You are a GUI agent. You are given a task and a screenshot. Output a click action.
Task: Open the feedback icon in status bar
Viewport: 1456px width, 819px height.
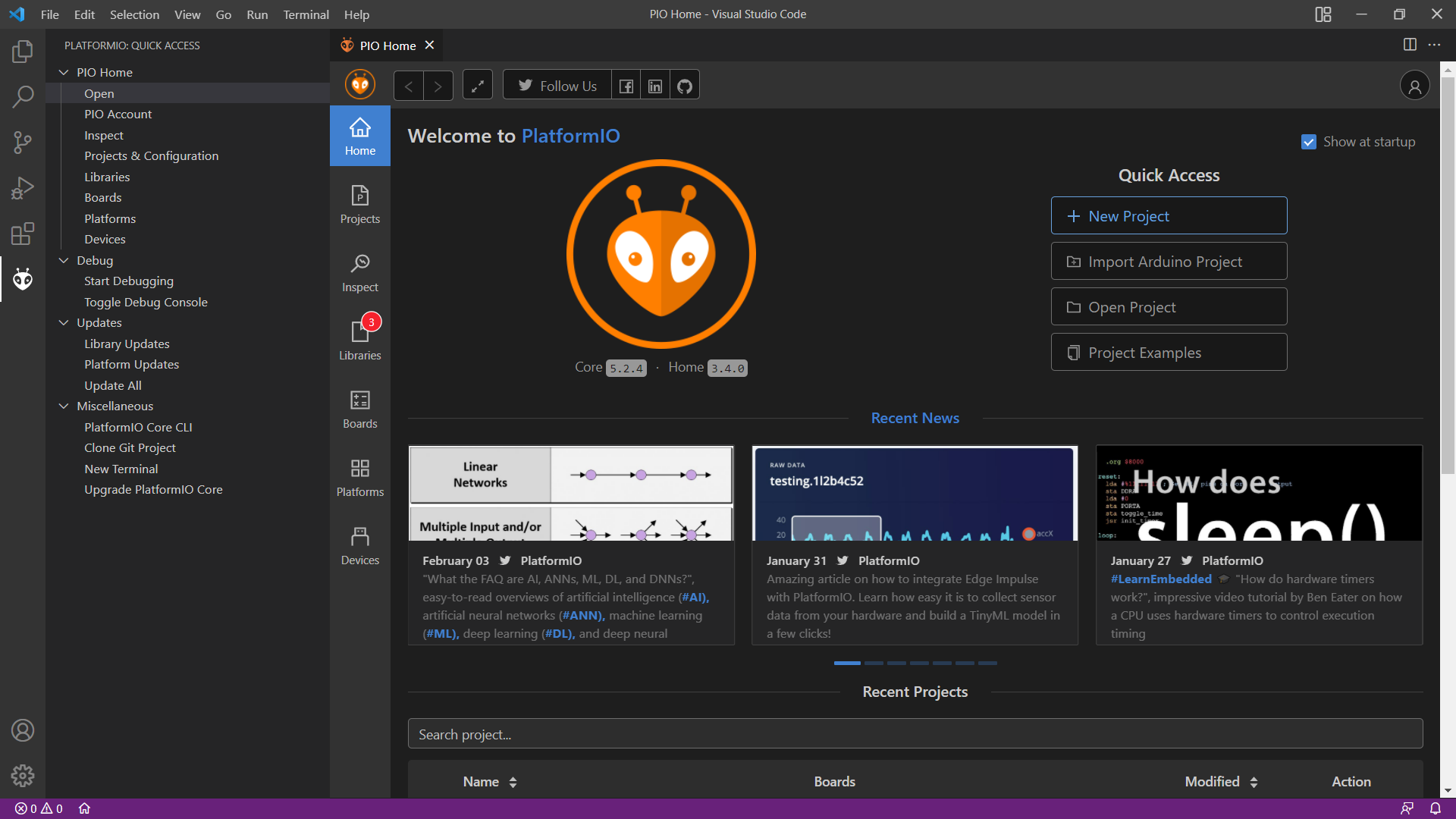coord(1407,808)
